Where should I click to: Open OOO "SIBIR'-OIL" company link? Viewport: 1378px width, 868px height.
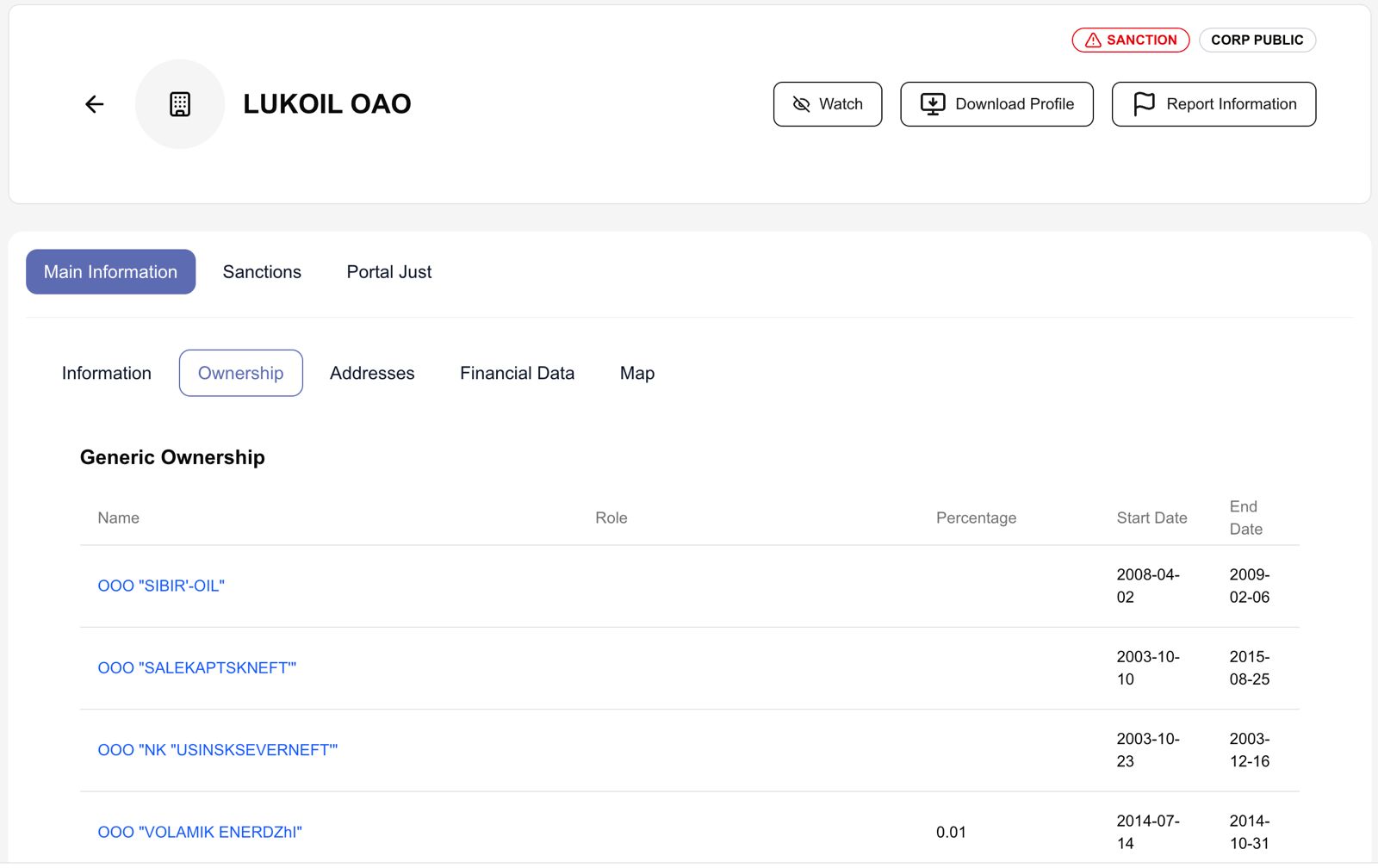click(x=161, y=586)
